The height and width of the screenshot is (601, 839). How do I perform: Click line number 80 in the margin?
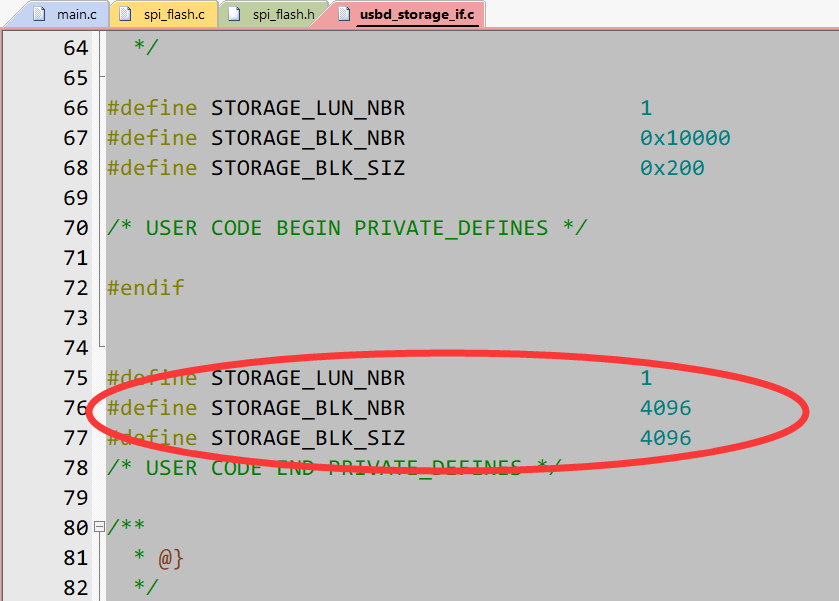click(75, 527)
